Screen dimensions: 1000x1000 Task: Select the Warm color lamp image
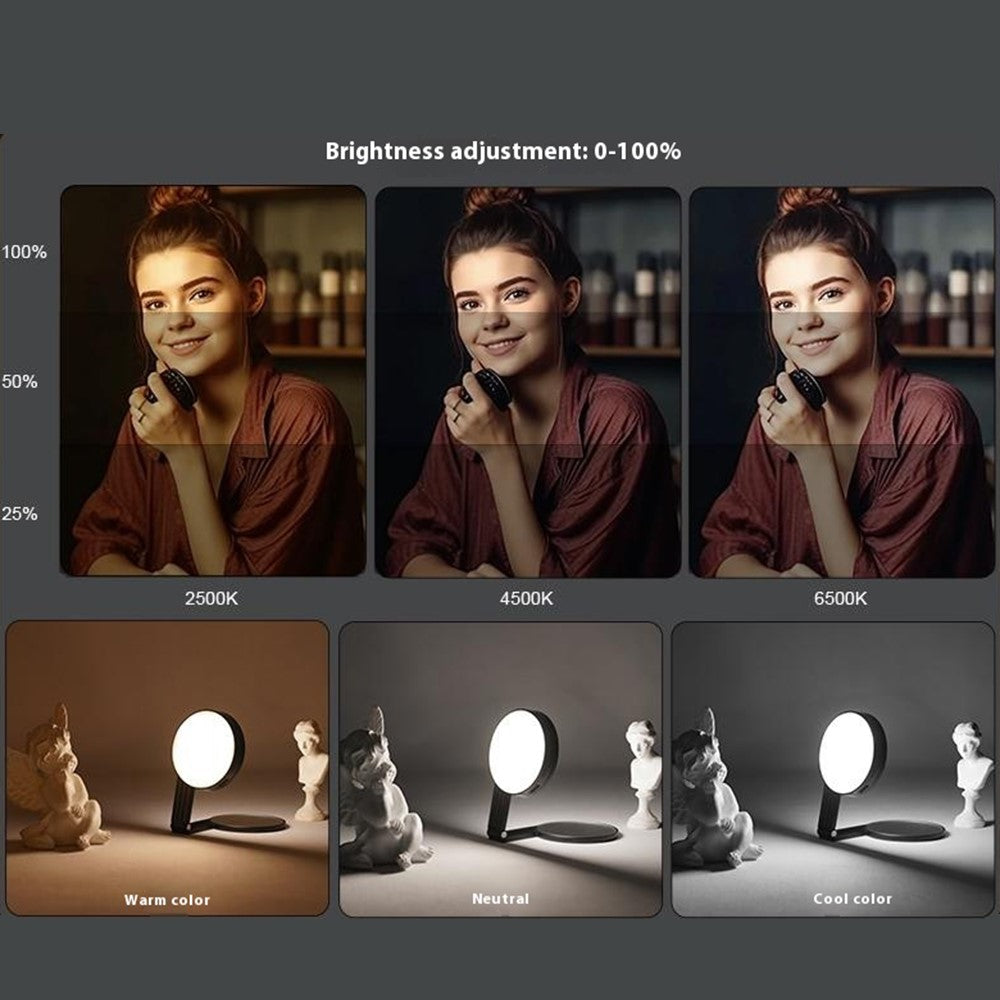click(167, 768)
